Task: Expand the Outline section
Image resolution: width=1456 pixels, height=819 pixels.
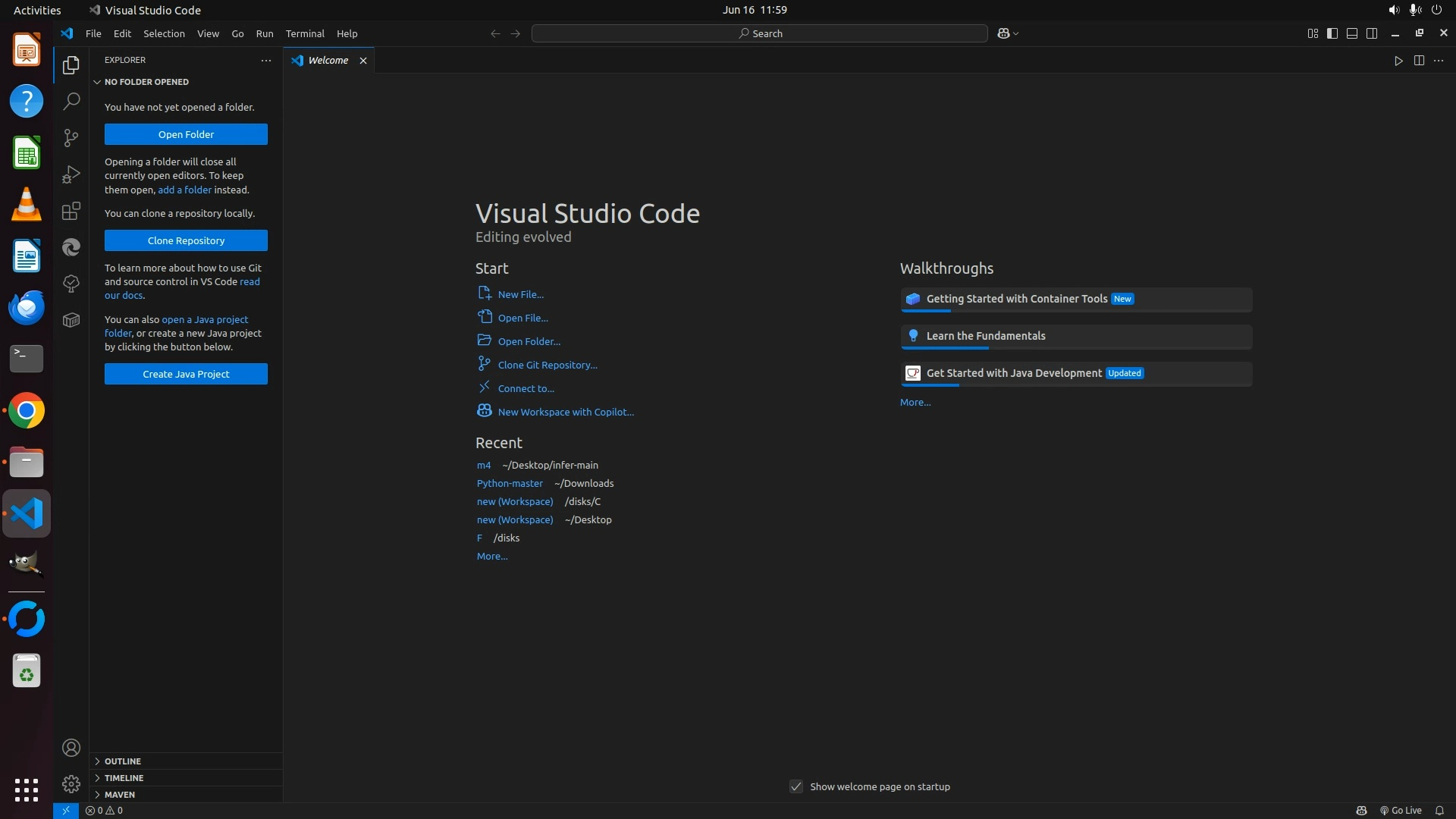Action: (x=123, y=761)
